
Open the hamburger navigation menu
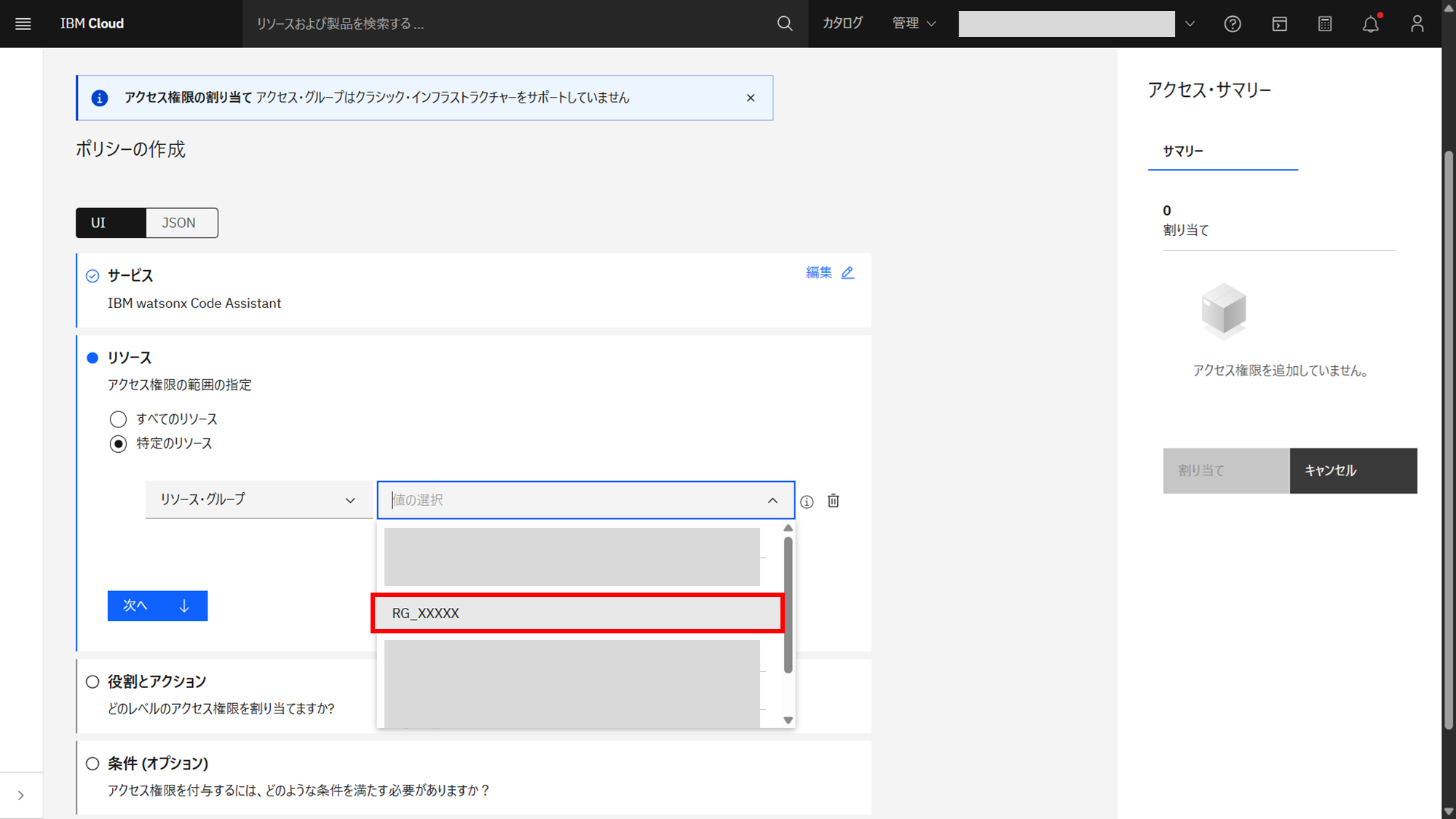click(x=23, y=24)
